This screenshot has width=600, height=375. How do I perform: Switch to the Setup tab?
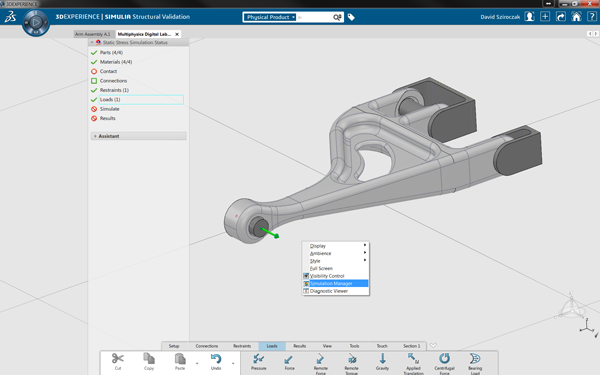pos(174,346)
